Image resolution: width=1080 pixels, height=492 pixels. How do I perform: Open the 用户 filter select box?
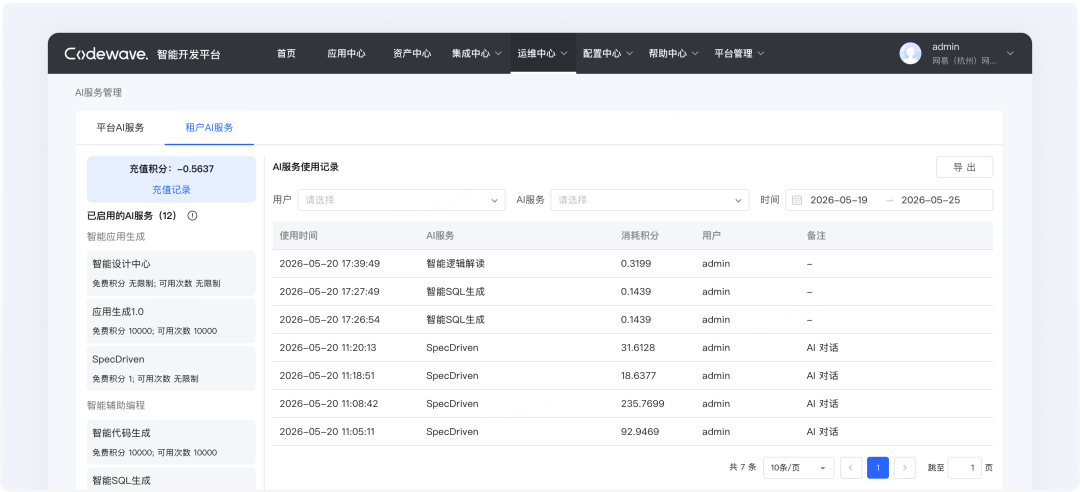(x=402, y=200)
